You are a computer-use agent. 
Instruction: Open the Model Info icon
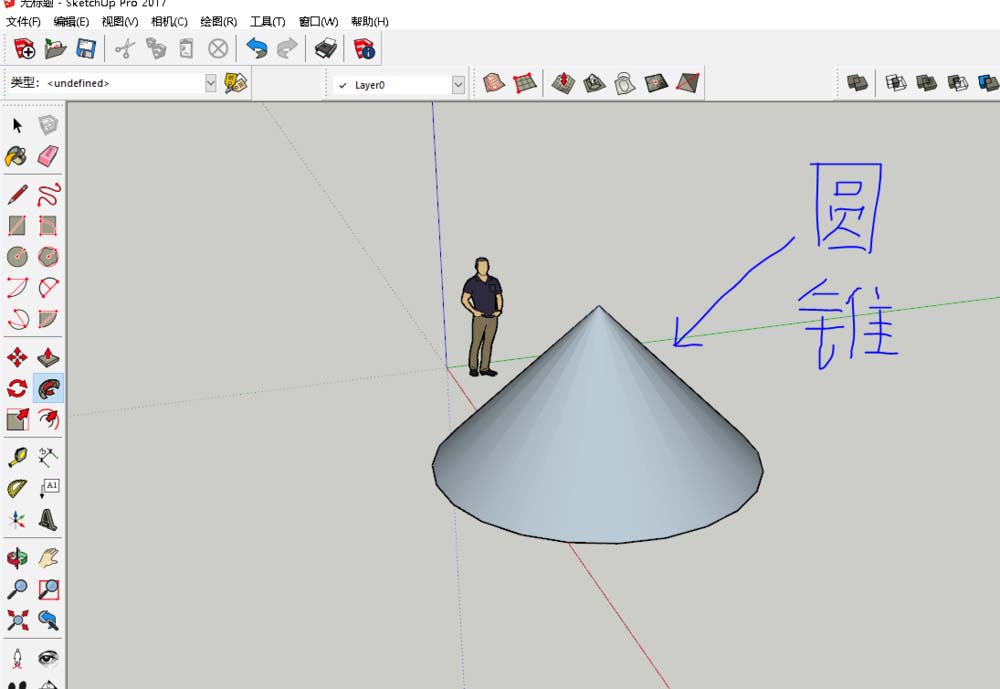(x=364, y=48)
